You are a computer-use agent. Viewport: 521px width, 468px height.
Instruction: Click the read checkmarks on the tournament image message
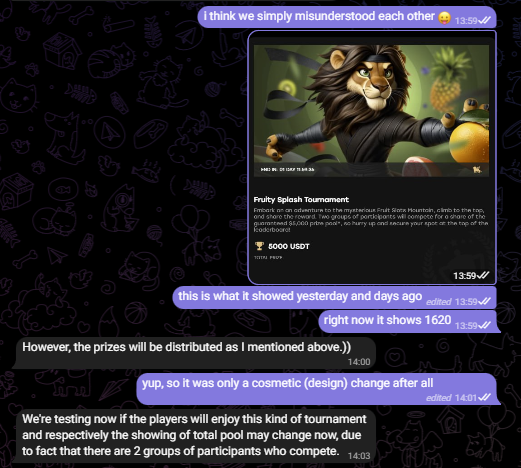(x=484, y=275)
